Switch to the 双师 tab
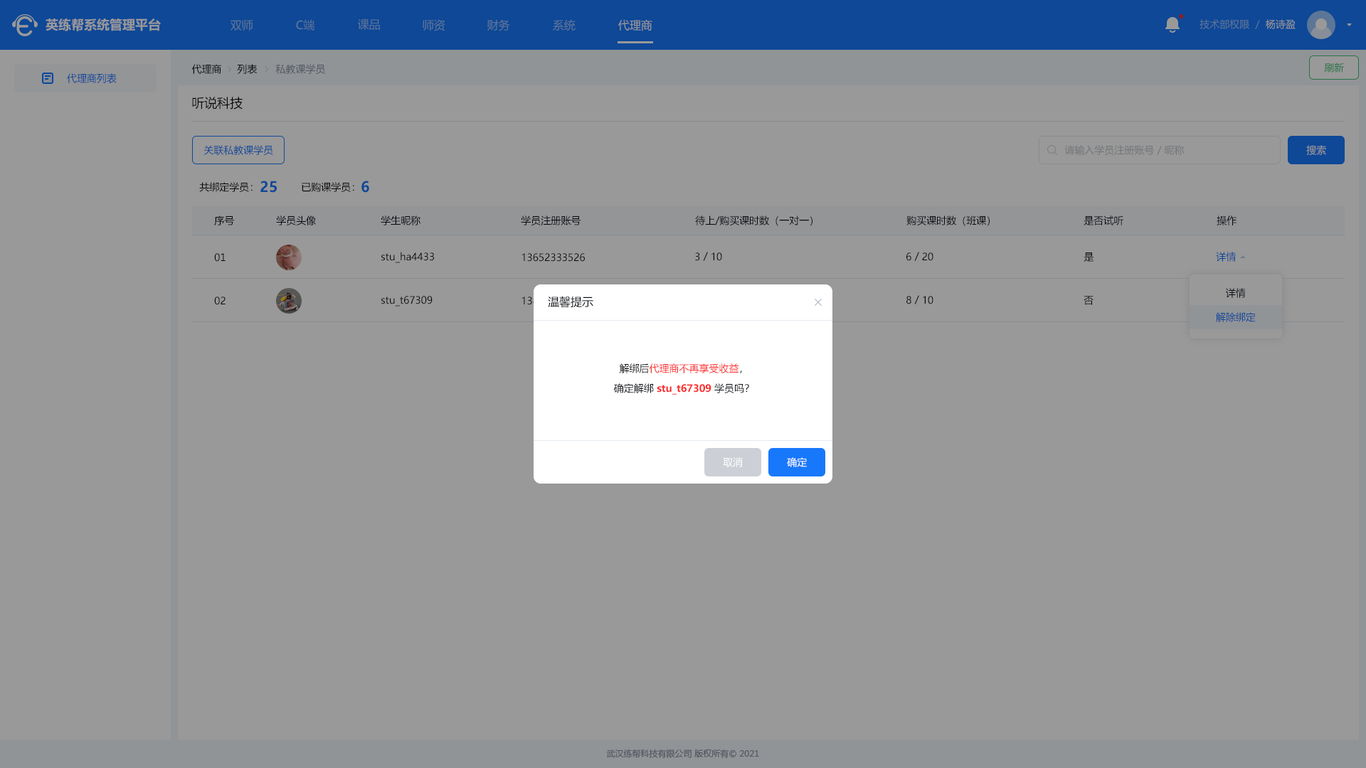 (x=241, y=25)
